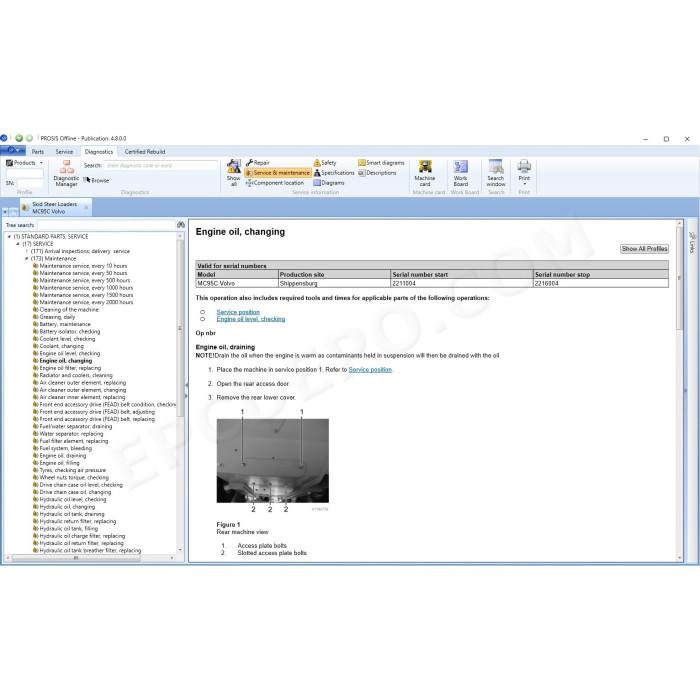Open the Links side panel
The height and width of the screenshot is (700, 700).
pos(692,242)
